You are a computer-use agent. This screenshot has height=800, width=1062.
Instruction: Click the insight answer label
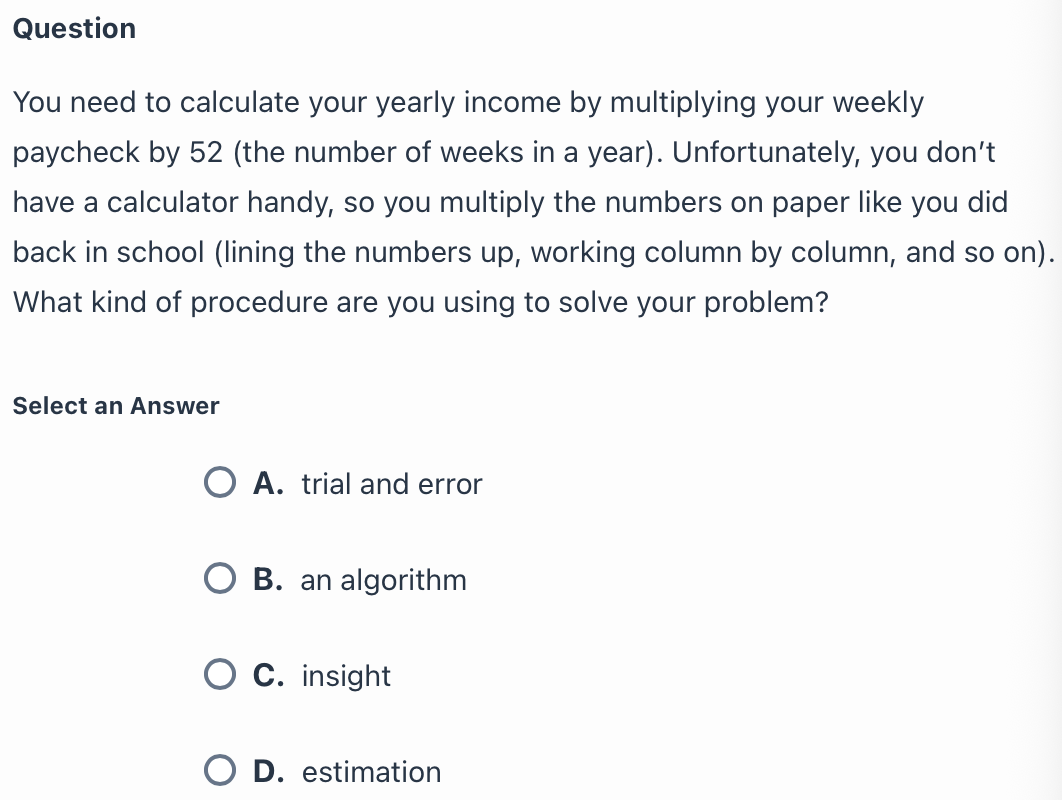click(x=346, y=677)
